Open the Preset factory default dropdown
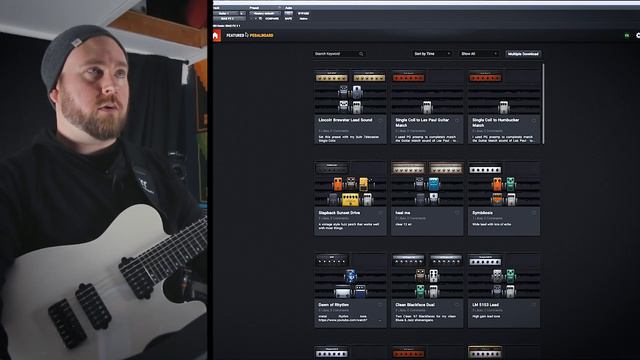This screenshot has width=640, height=360. pos(265,13)
